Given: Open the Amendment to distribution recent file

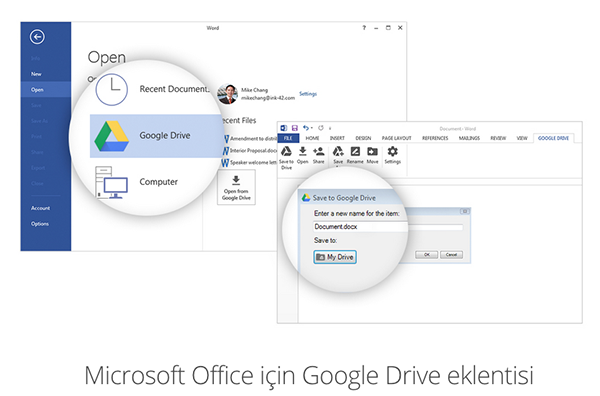Looking at the screenshot, I should click(250, 139).
